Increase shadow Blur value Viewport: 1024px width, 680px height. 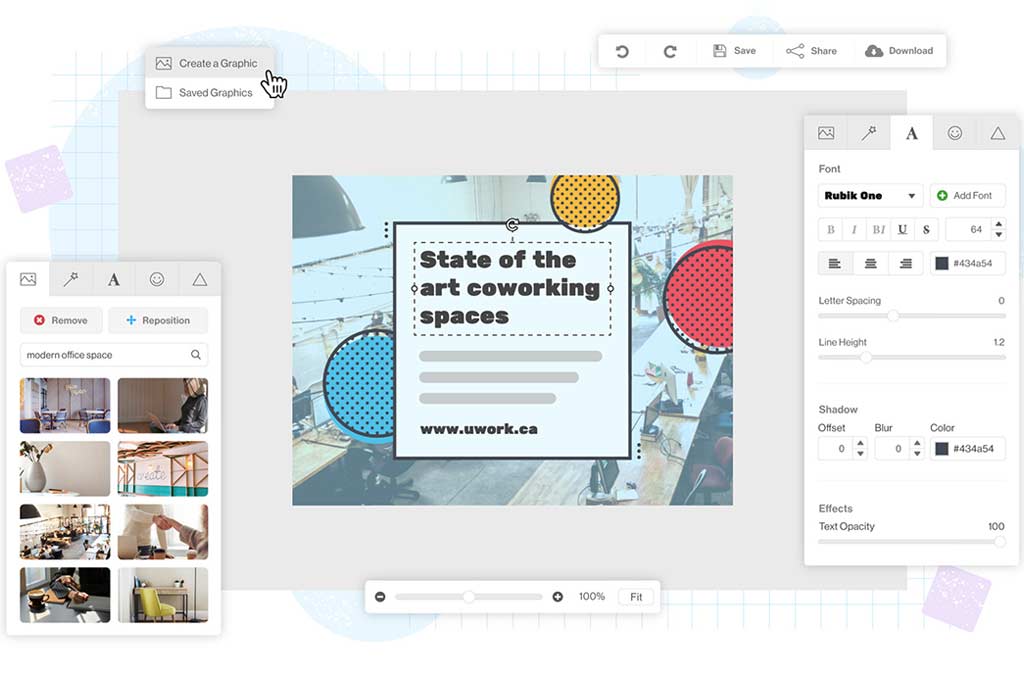(x=918, y=444)
